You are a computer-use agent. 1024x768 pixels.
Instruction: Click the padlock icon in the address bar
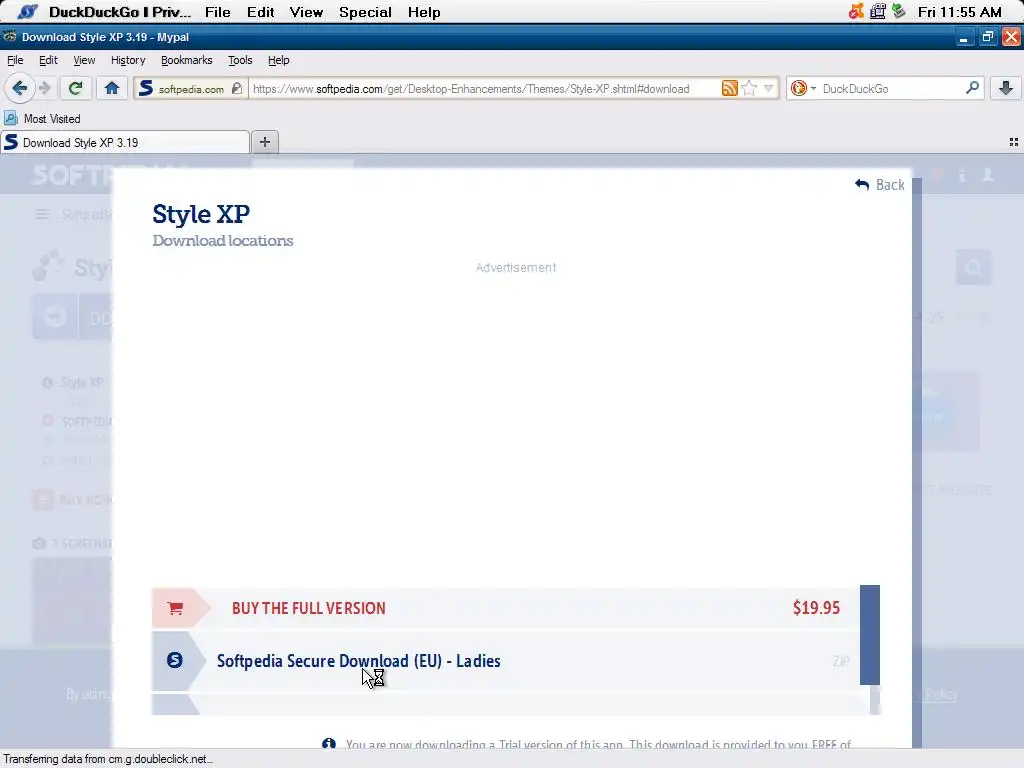pos(237,88)
